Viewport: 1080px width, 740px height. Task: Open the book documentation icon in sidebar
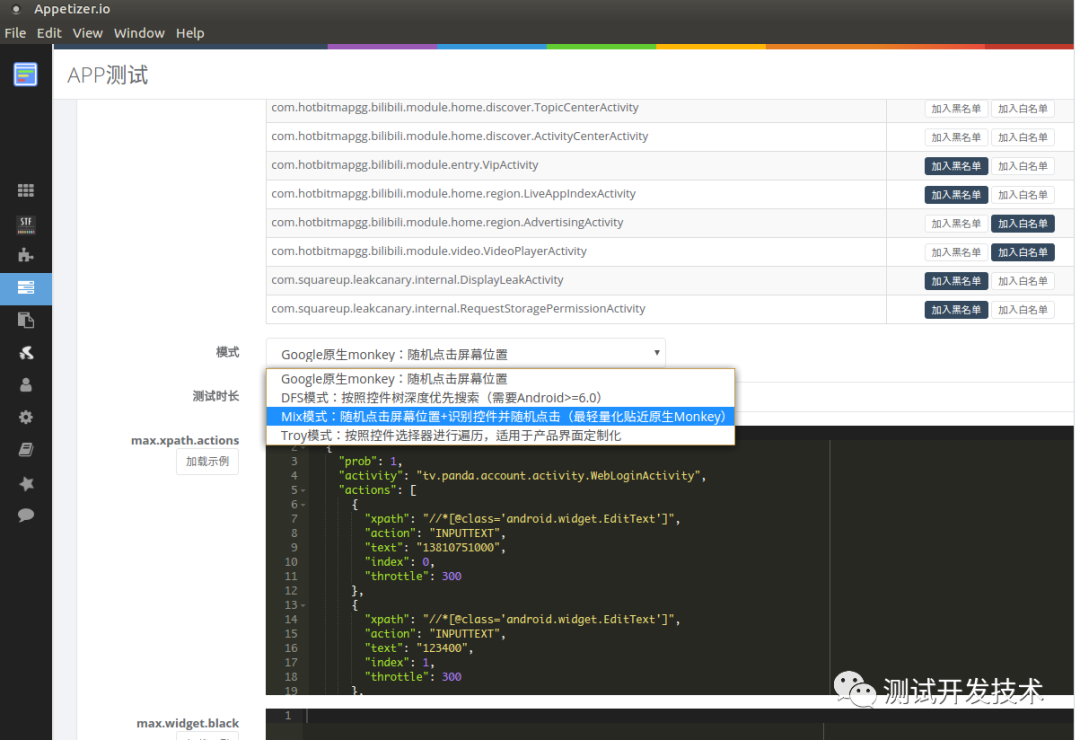(x=25, y=450)
